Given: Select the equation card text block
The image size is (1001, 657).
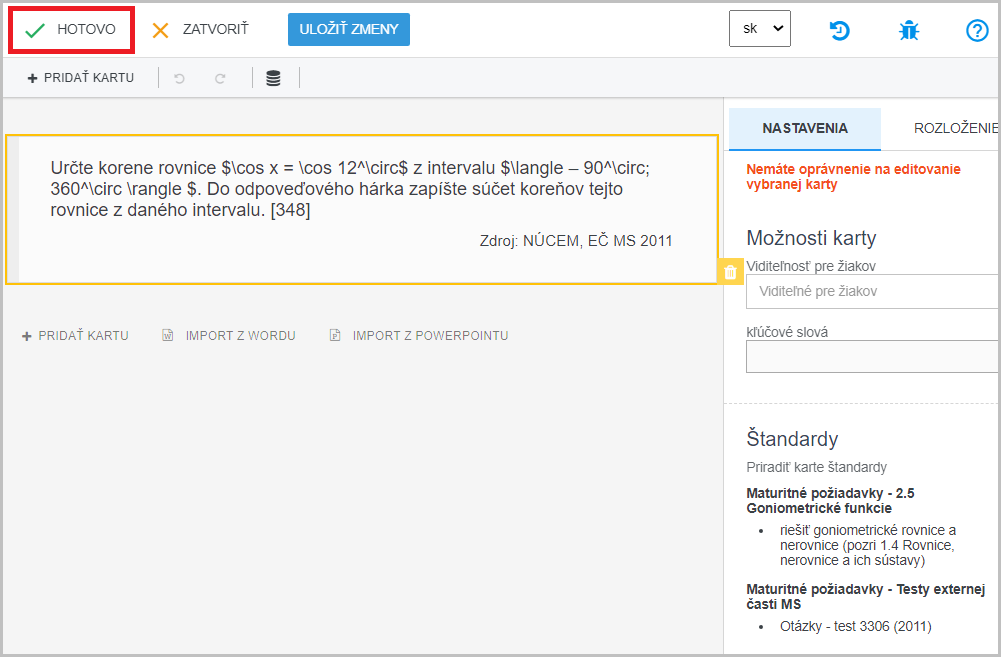Looking at the screenshot, I should [362, 208].
